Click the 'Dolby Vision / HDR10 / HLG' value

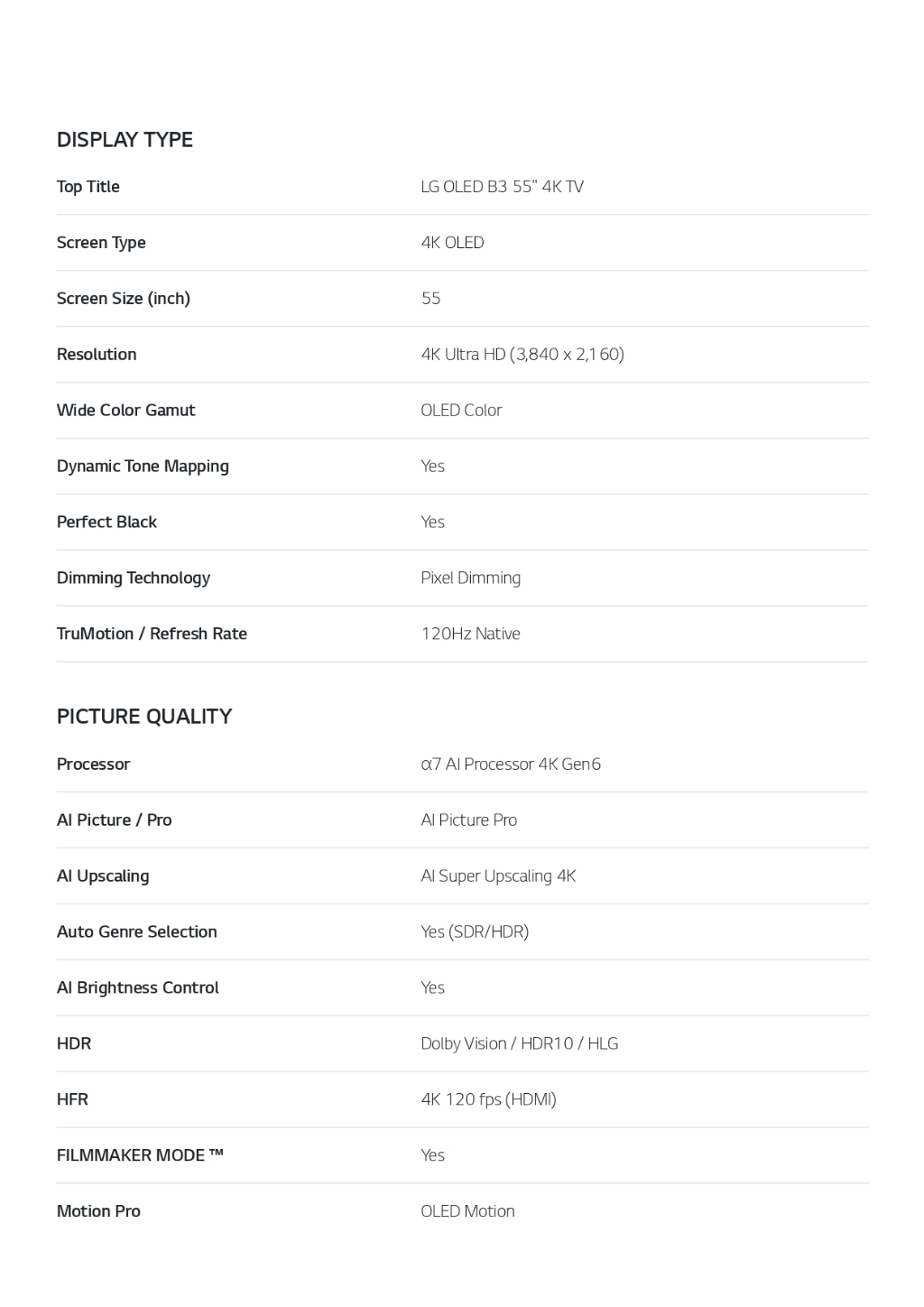point(520,1044)
